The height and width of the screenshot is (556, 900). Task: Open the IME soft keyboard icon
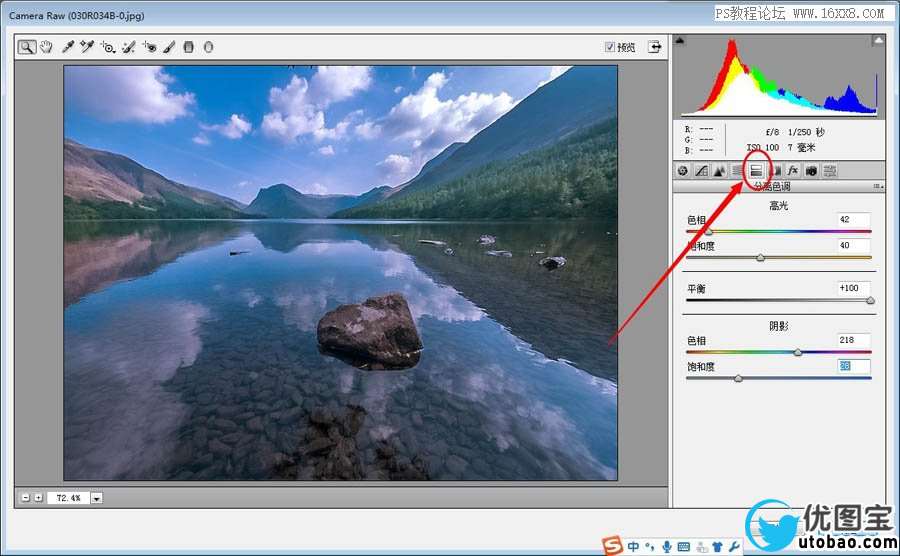[683, 546]
